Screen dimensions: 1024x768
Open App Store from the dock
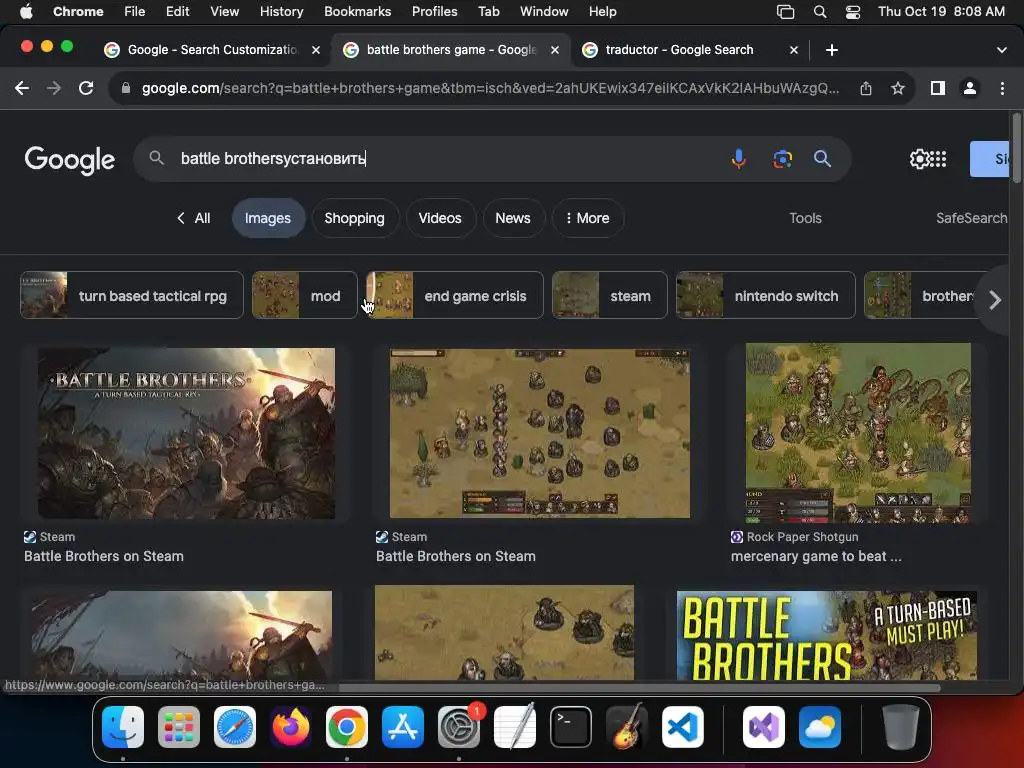403,727
